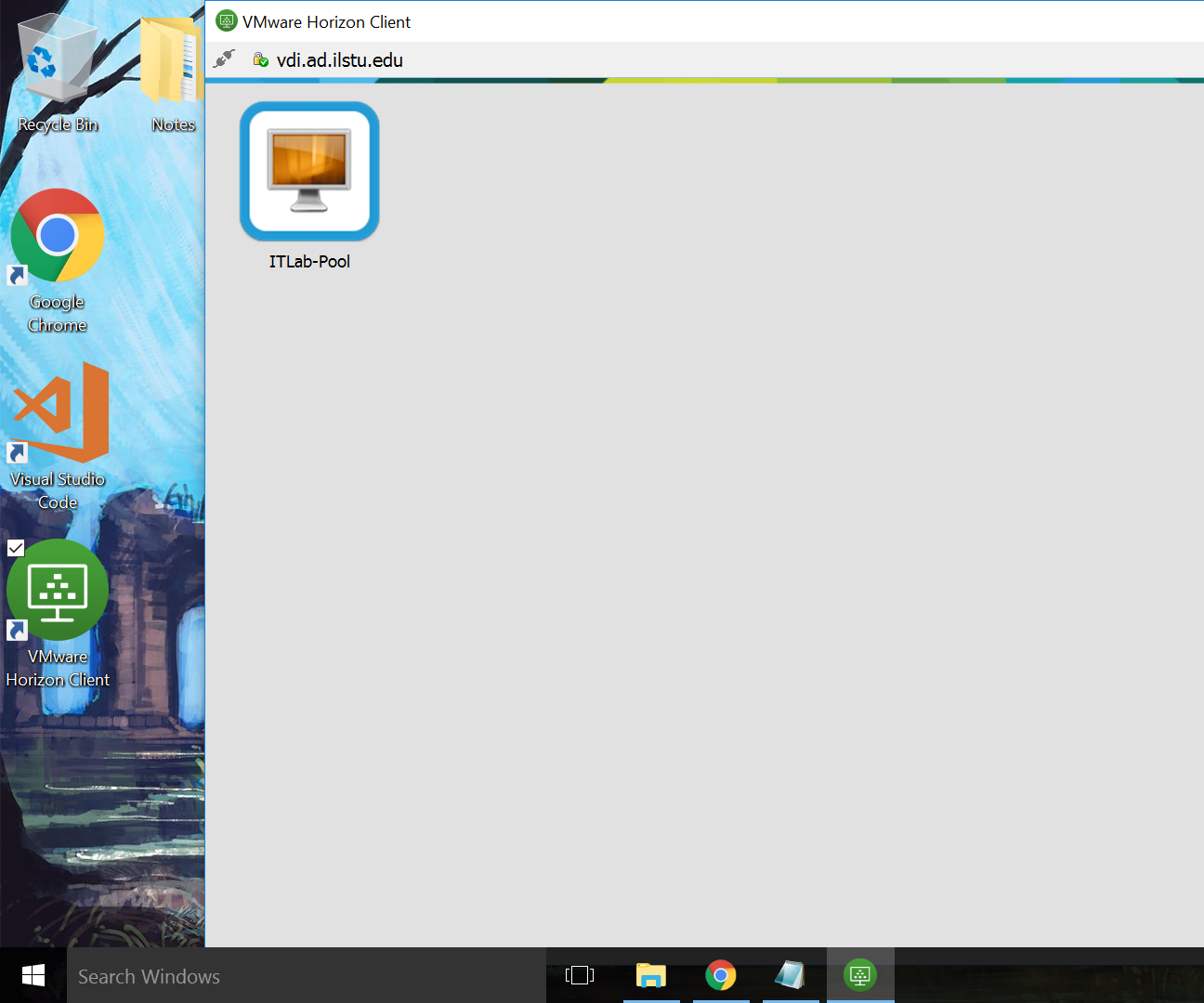Click the padlock icon beside the server address
1204x1003 pixels.
(260, 59)
